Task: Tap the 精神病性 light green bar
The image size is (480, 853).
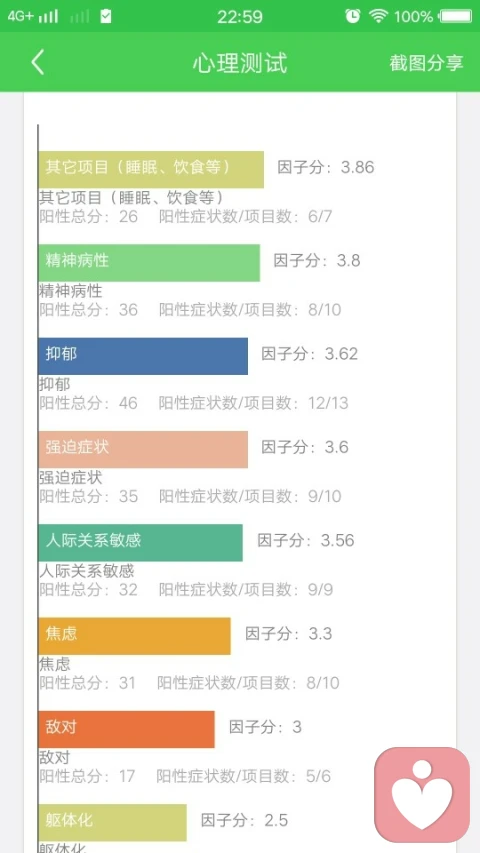Action: (149, 263)
